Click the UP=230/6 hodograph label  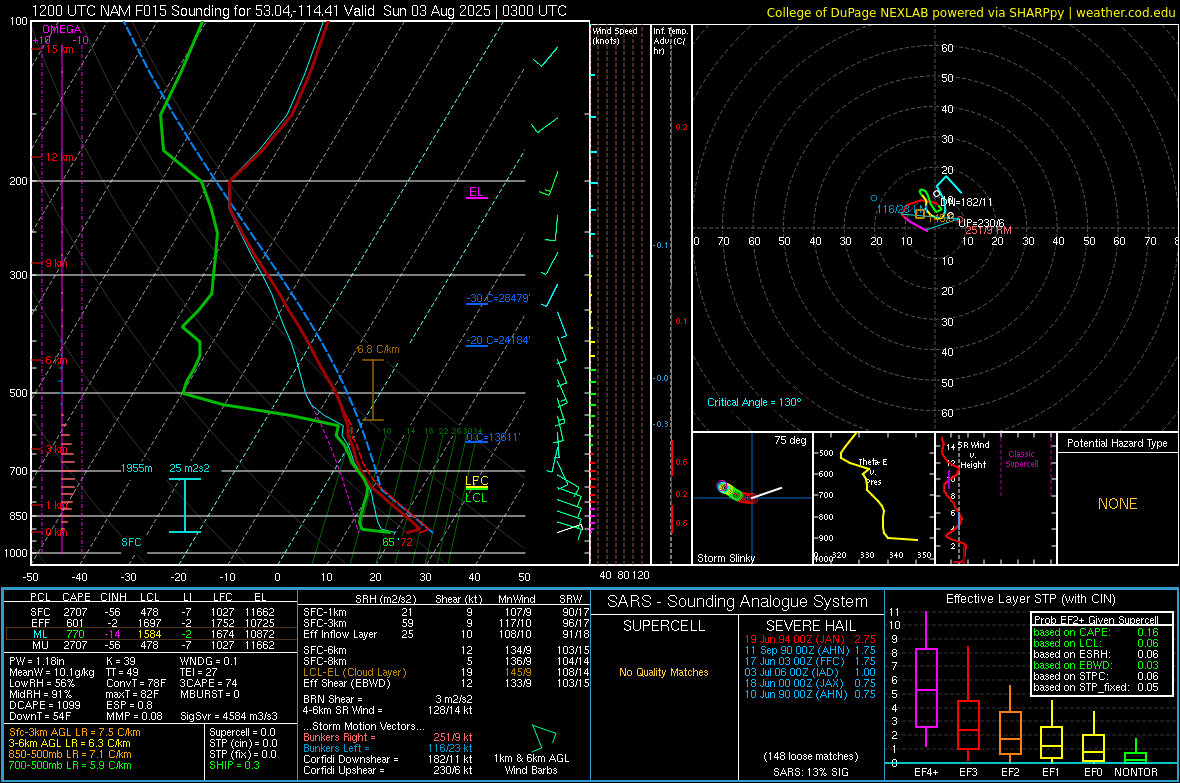(981, 223)
